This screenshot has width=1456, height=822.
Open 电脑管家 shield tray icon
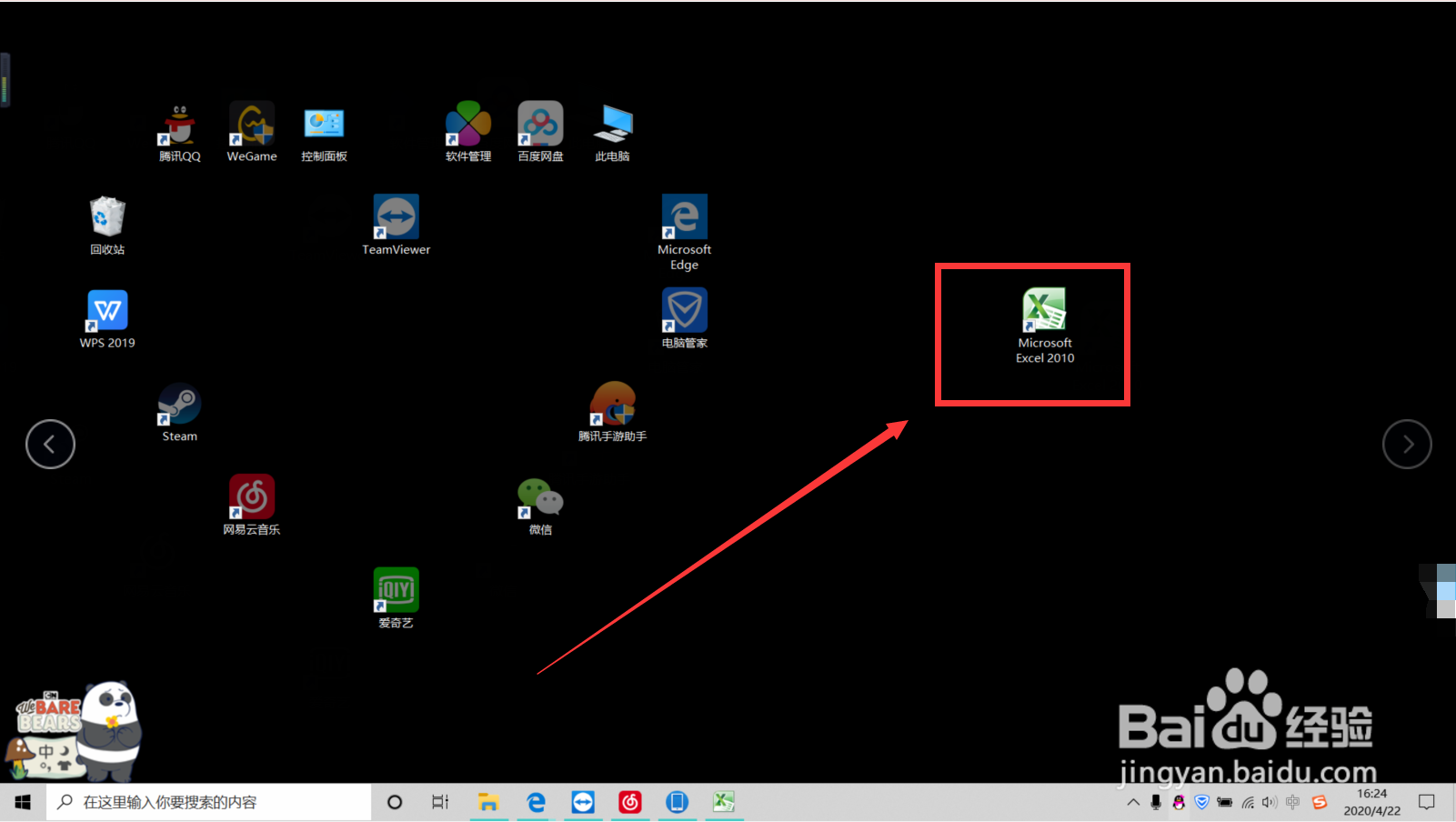click(1201, 802)
